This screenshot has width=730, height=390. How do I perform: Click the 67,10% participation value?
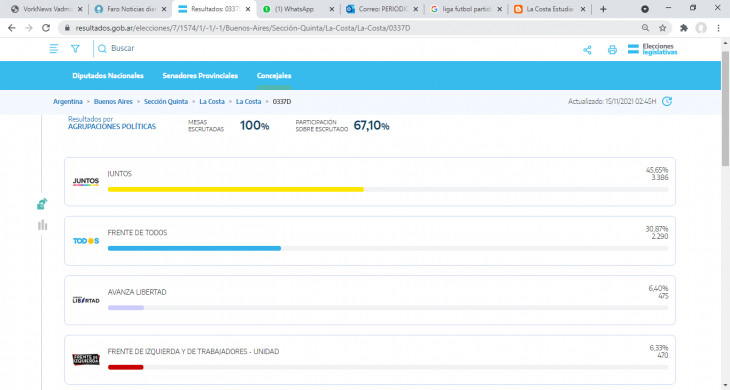[x=372, y=126]
